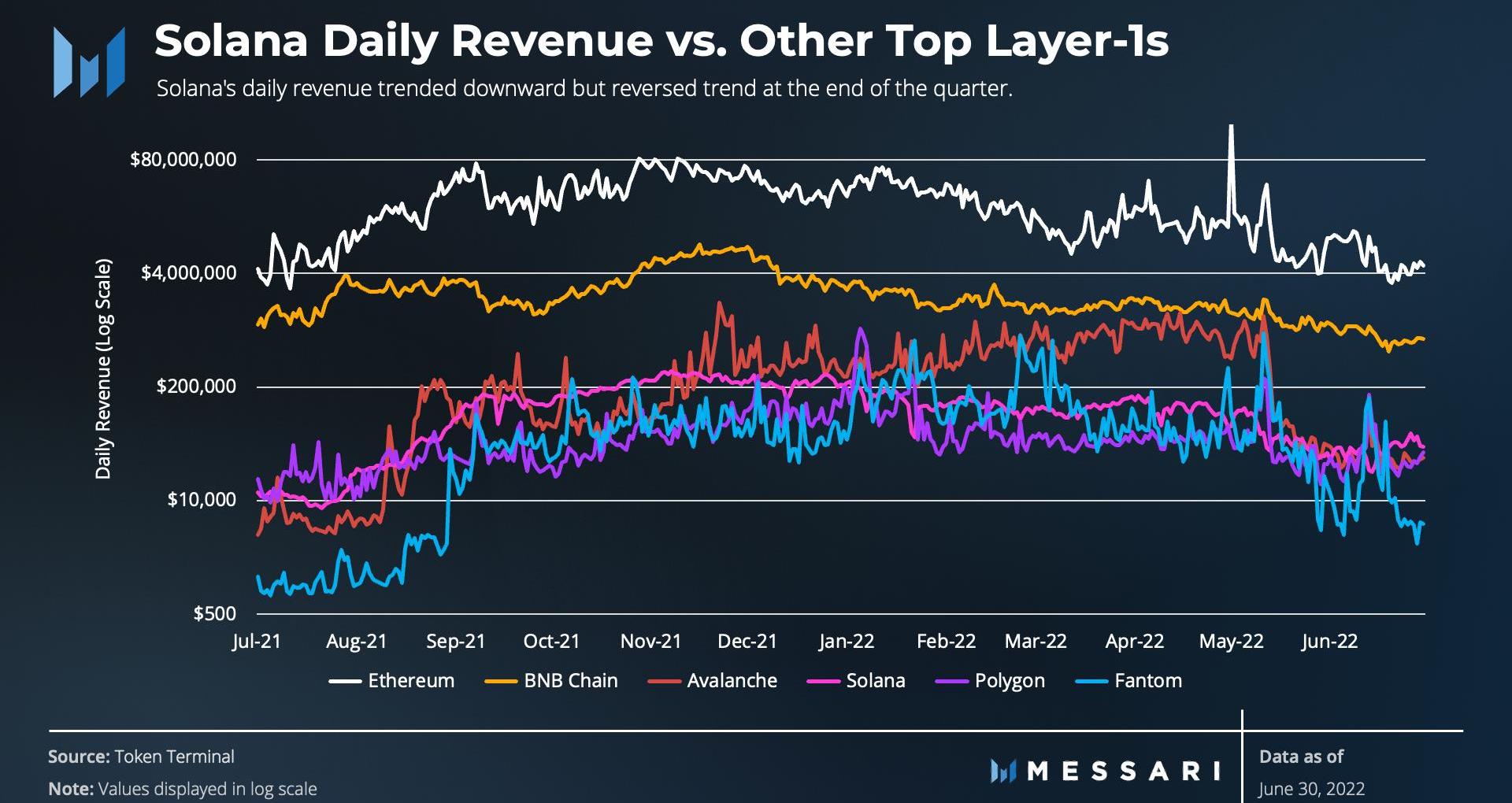The height and width of the screenshot is (803, 1512).
Task: Click the Token Terminal source text
Action: pos(174,757)
